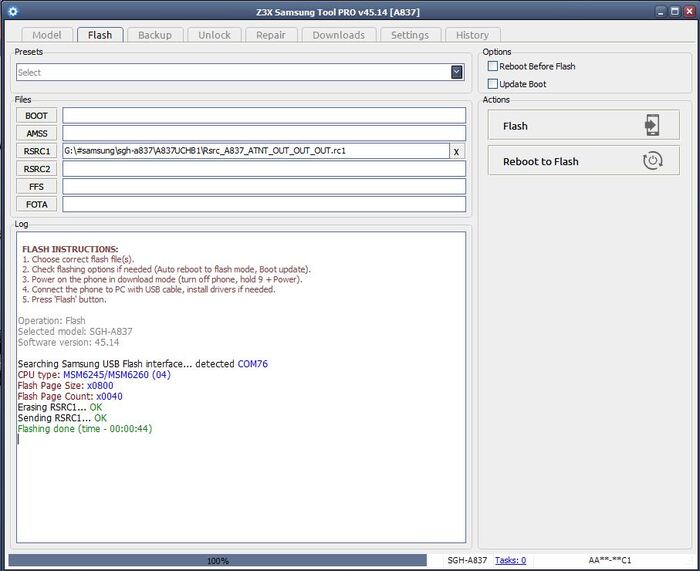Click 'Flashing done (time - 00:00:44)' log line

coord(85,429)
